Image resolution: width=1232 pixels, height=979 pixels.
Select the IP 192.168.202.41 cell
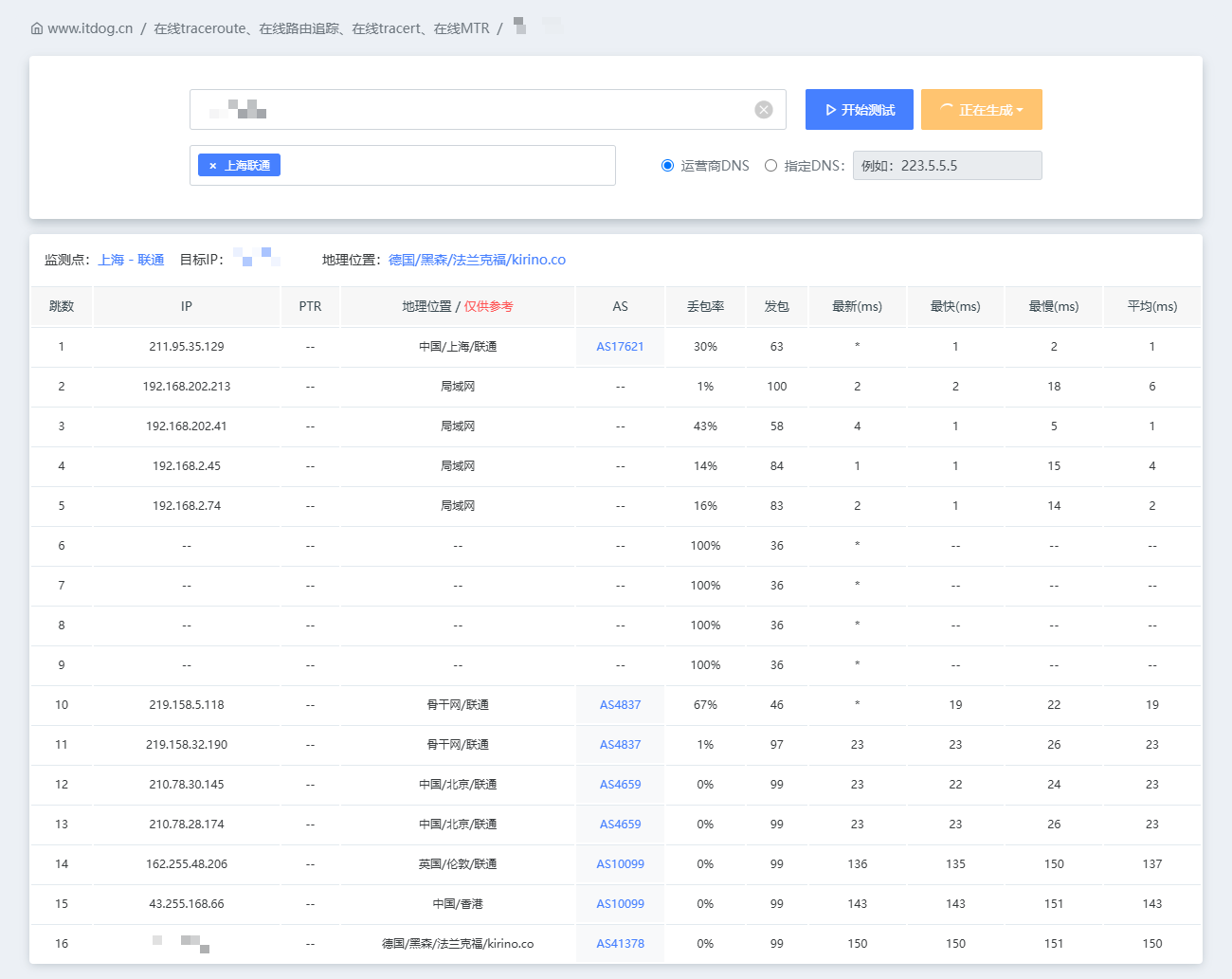(187, 426)
